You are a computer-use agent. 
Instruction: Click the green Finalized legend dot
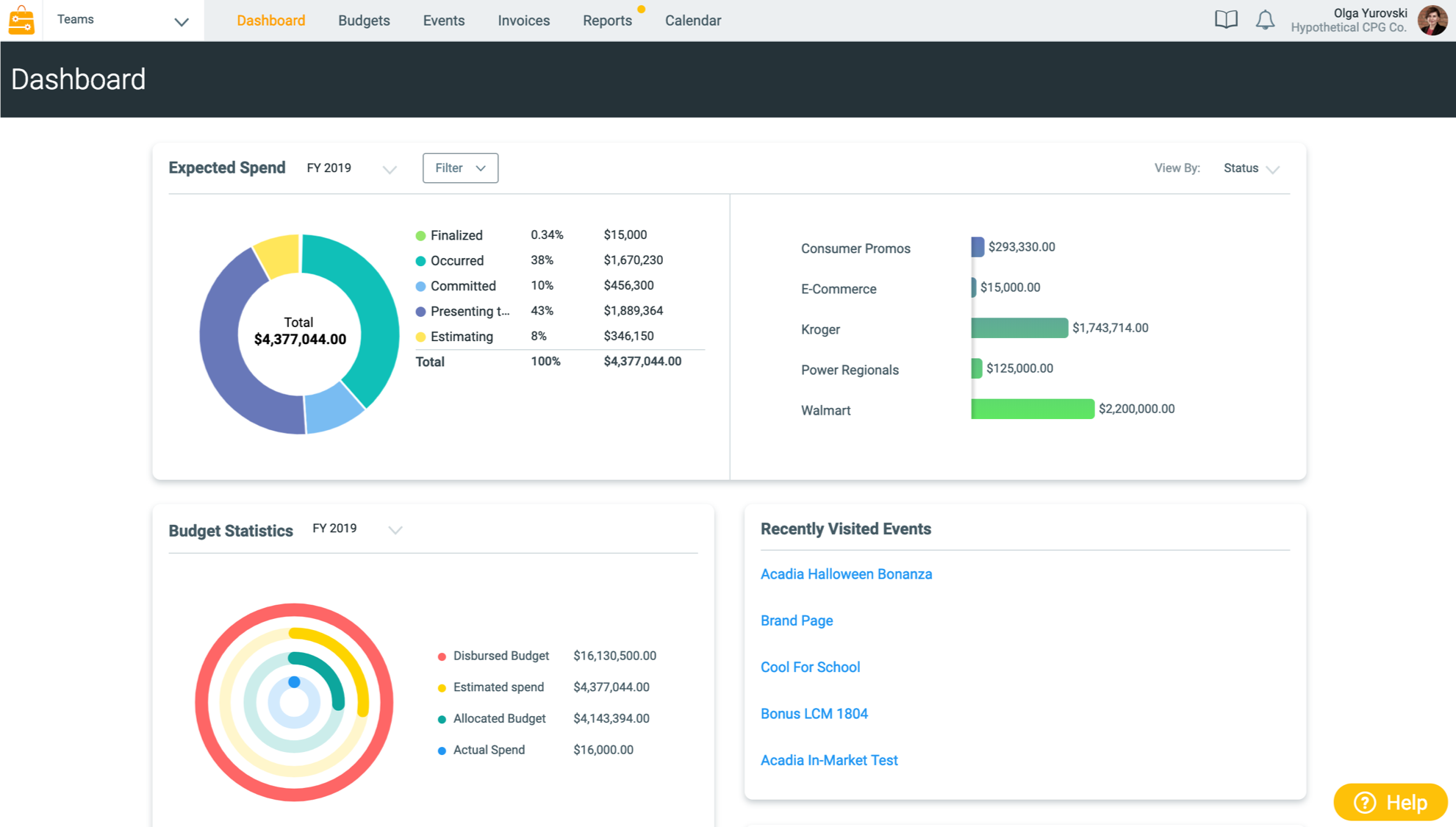point(420,236)
